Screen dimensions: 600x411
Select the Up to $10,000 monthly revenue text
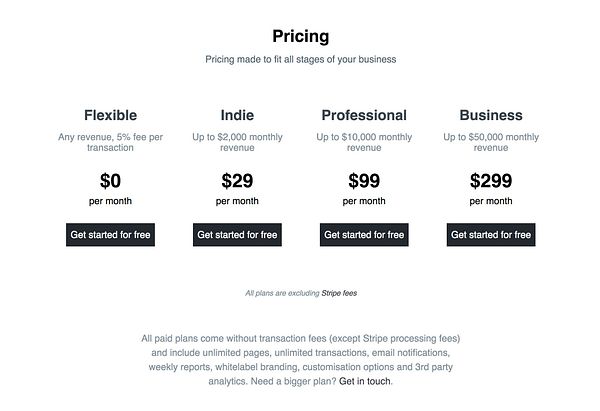tap(364, 142)
